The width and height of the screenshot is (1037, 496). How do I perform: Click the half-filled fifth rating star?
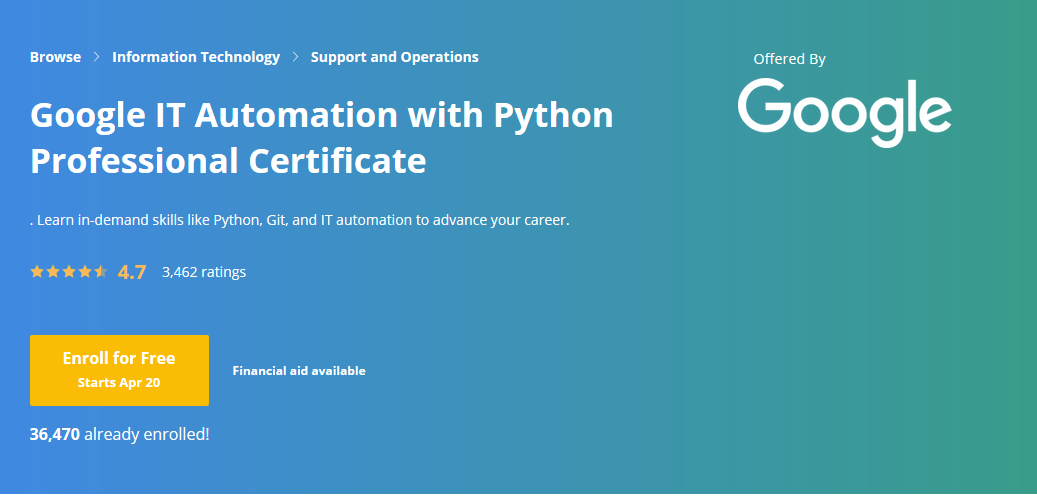101,271
